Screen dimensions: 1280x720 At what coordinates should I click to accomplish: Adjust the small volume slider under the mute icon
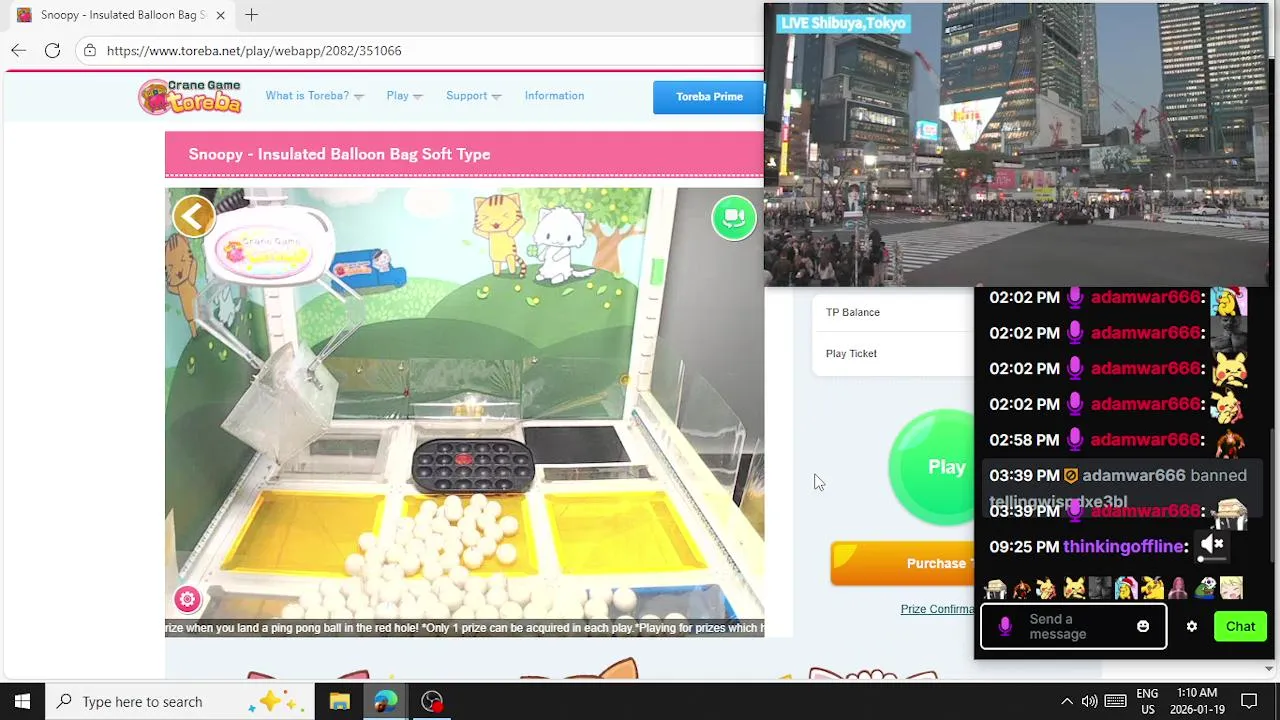(1212, 560)
